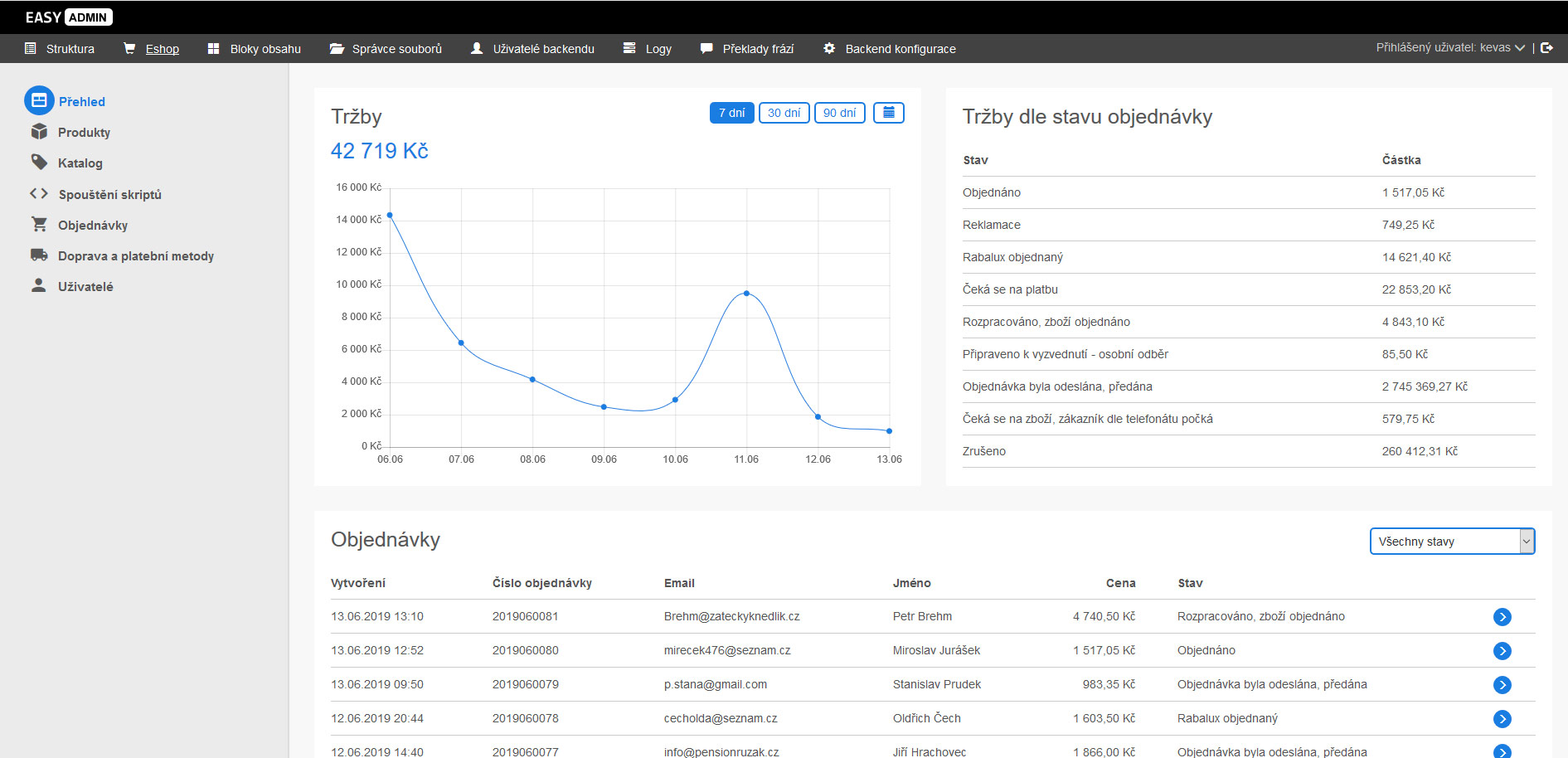Click the logout icon in top bar
This screenshot has height=758, width=1568.
1546,48
